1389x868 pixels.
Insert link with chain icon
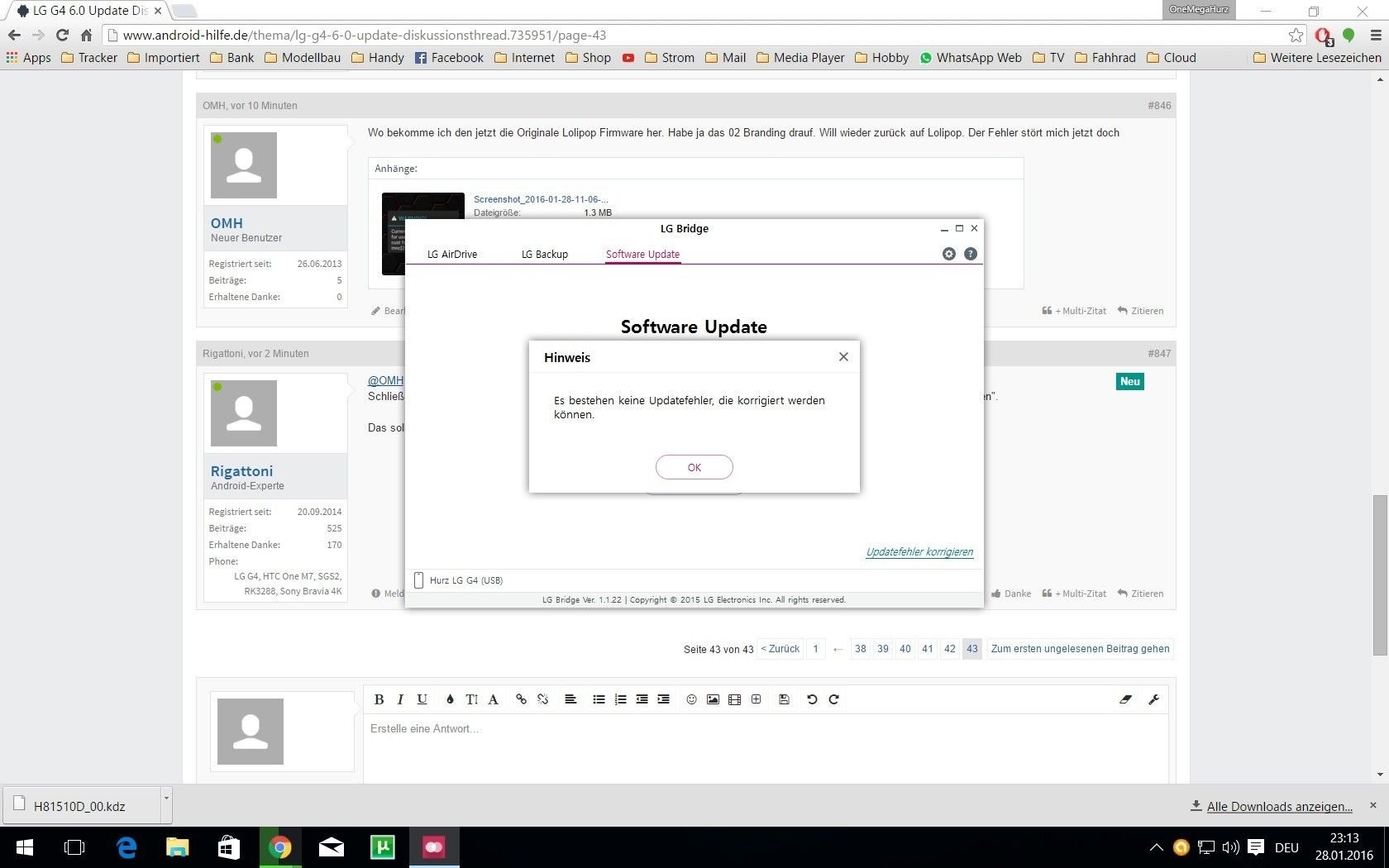coord(521,699)
